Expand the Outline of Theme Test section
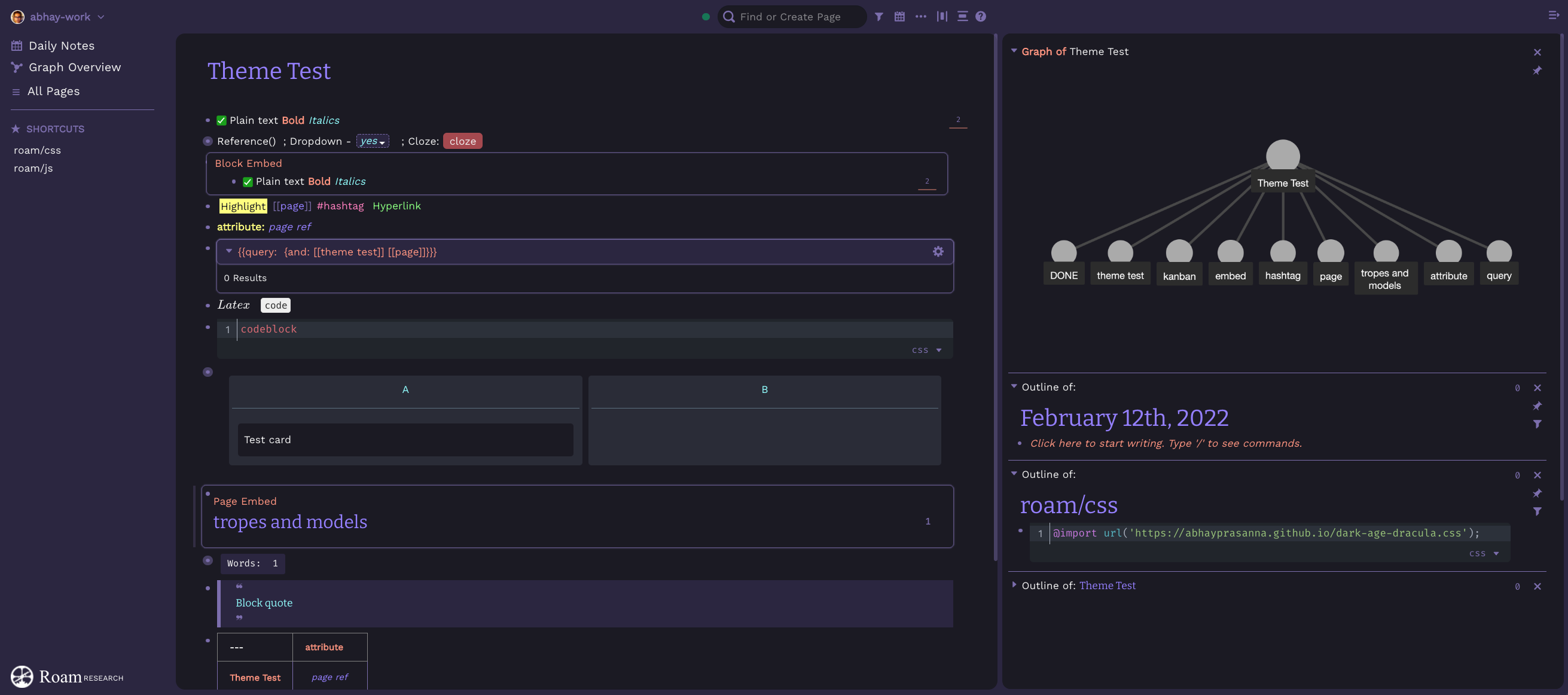 click(x=1014, y=585)
